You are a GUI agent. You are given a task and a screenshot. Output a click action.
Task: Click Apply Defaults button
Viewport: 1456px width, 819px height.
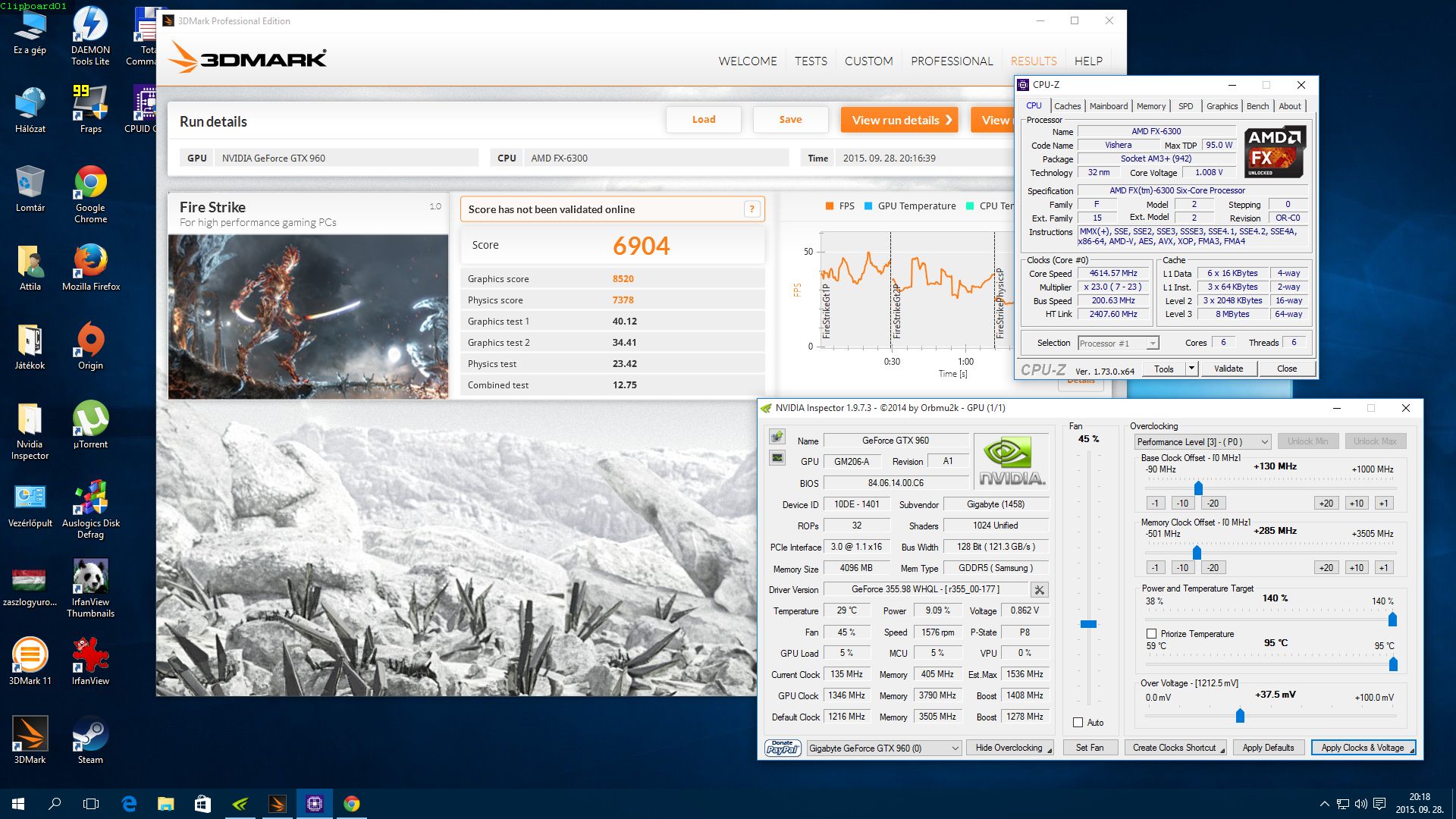pyautogui.click(x=1268, y=748)
